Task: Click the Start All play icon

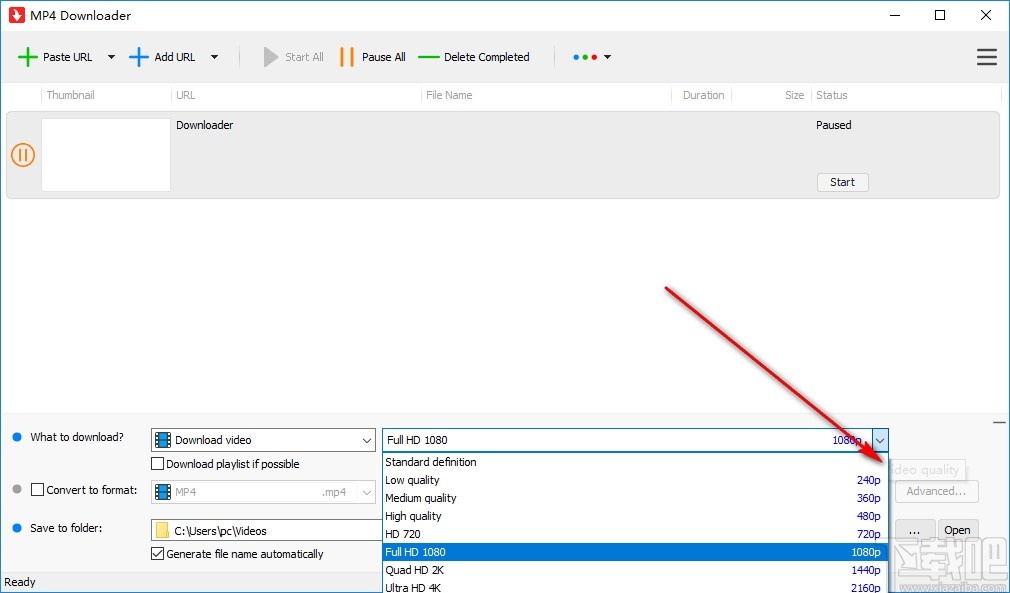Action: click(271, 57)
